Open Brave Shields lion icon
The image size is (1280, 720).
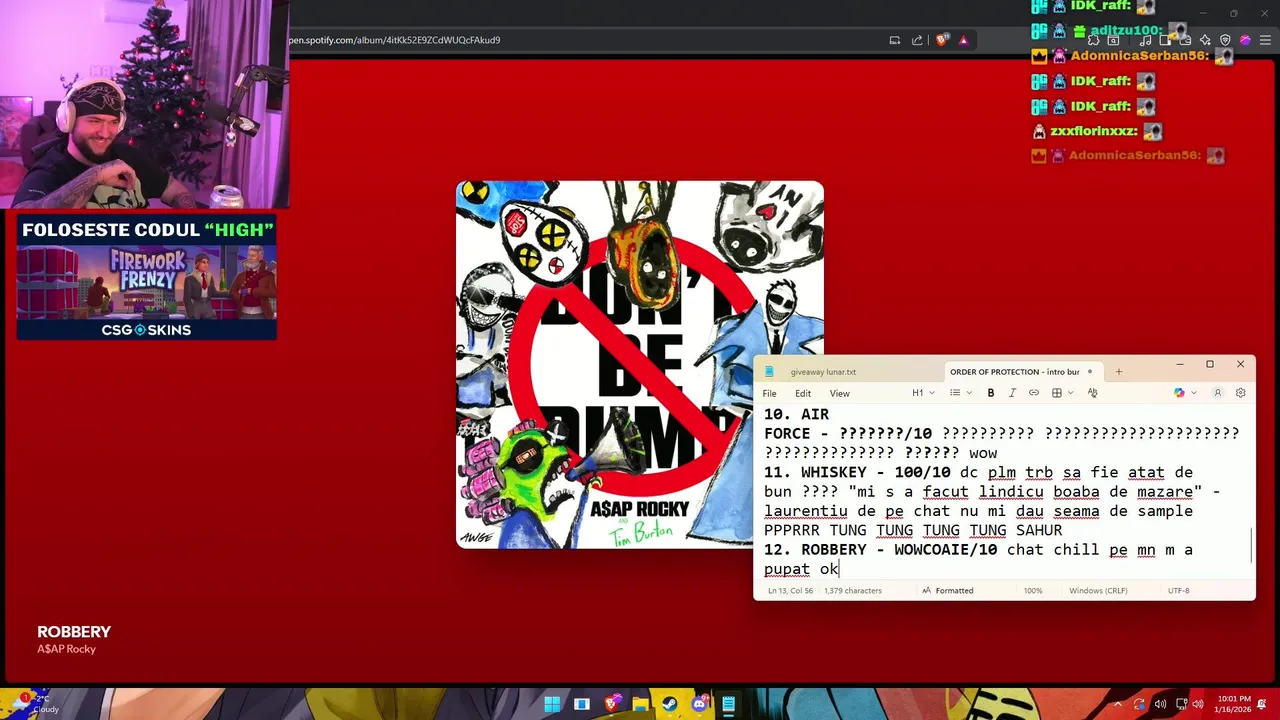point(941,40)
